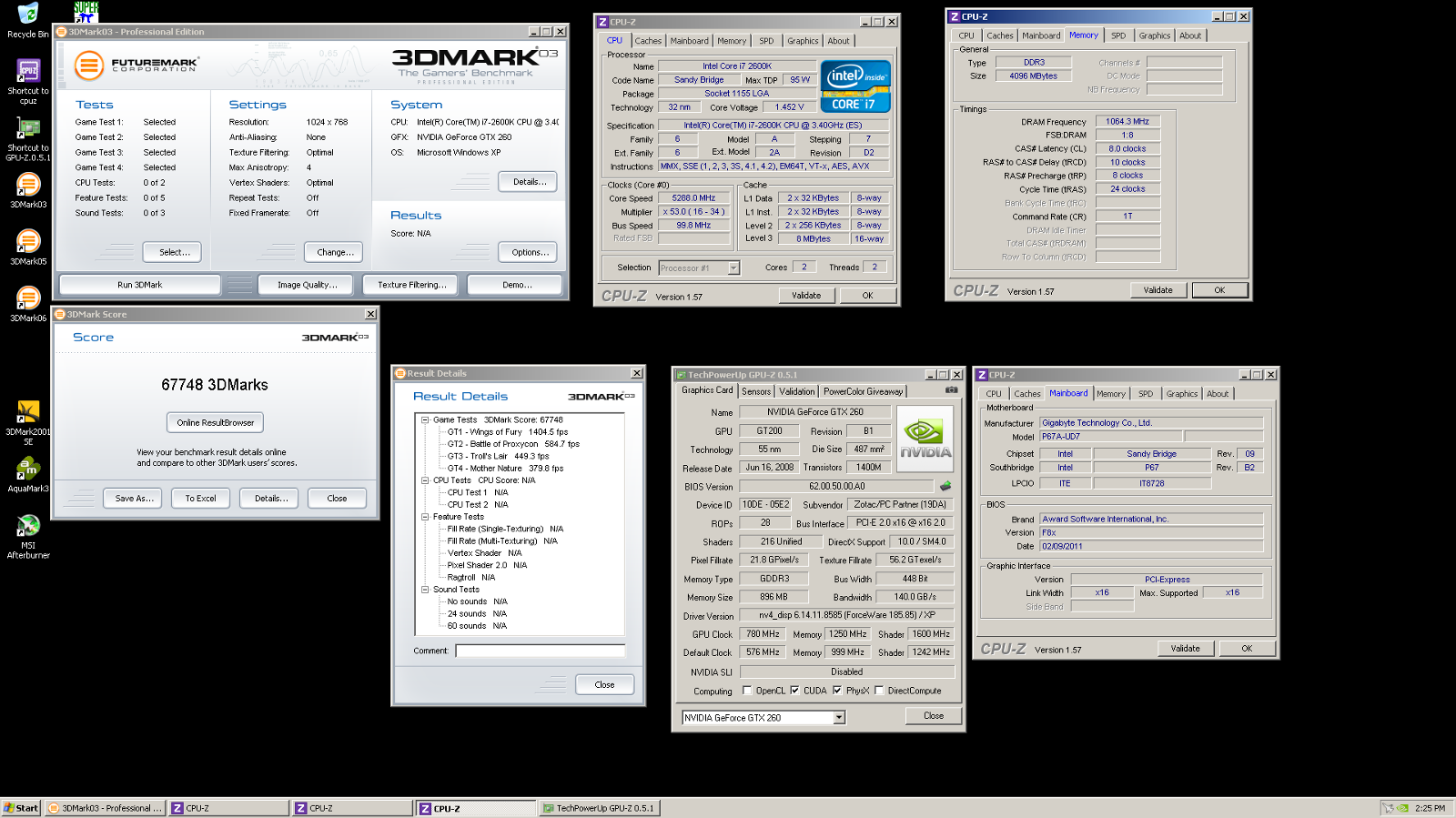Launch the MSI Afterburner desktop icon
Viewport: 1456px width, 818px height.
pos(28,526)
